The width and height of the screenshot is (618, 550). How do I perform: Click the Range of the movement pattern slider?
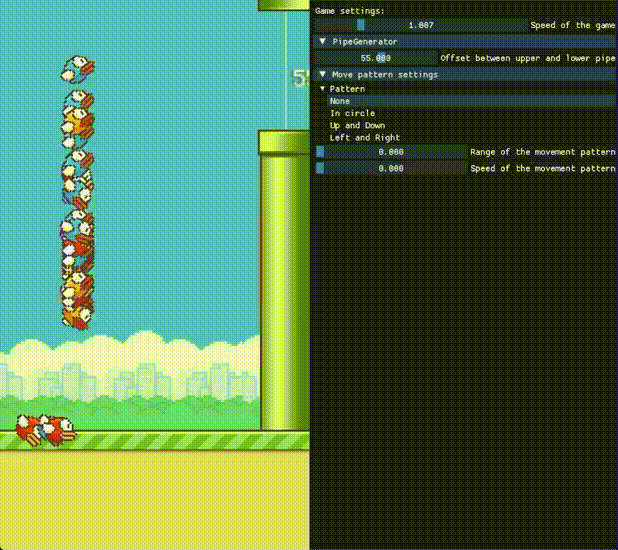coord(391,152)
